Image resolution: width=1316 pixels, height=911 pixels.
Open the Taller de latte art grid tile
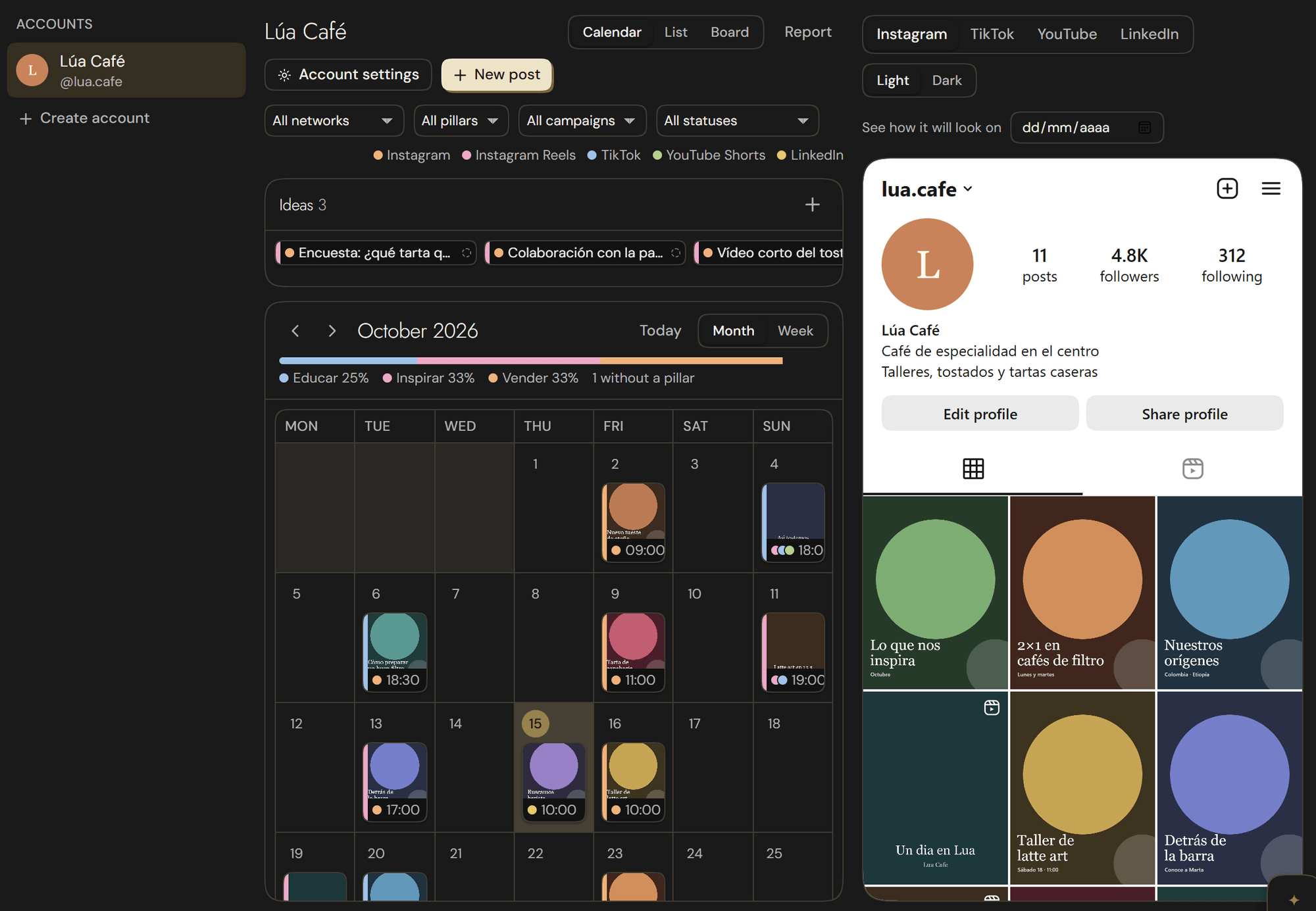[1082, 787]
